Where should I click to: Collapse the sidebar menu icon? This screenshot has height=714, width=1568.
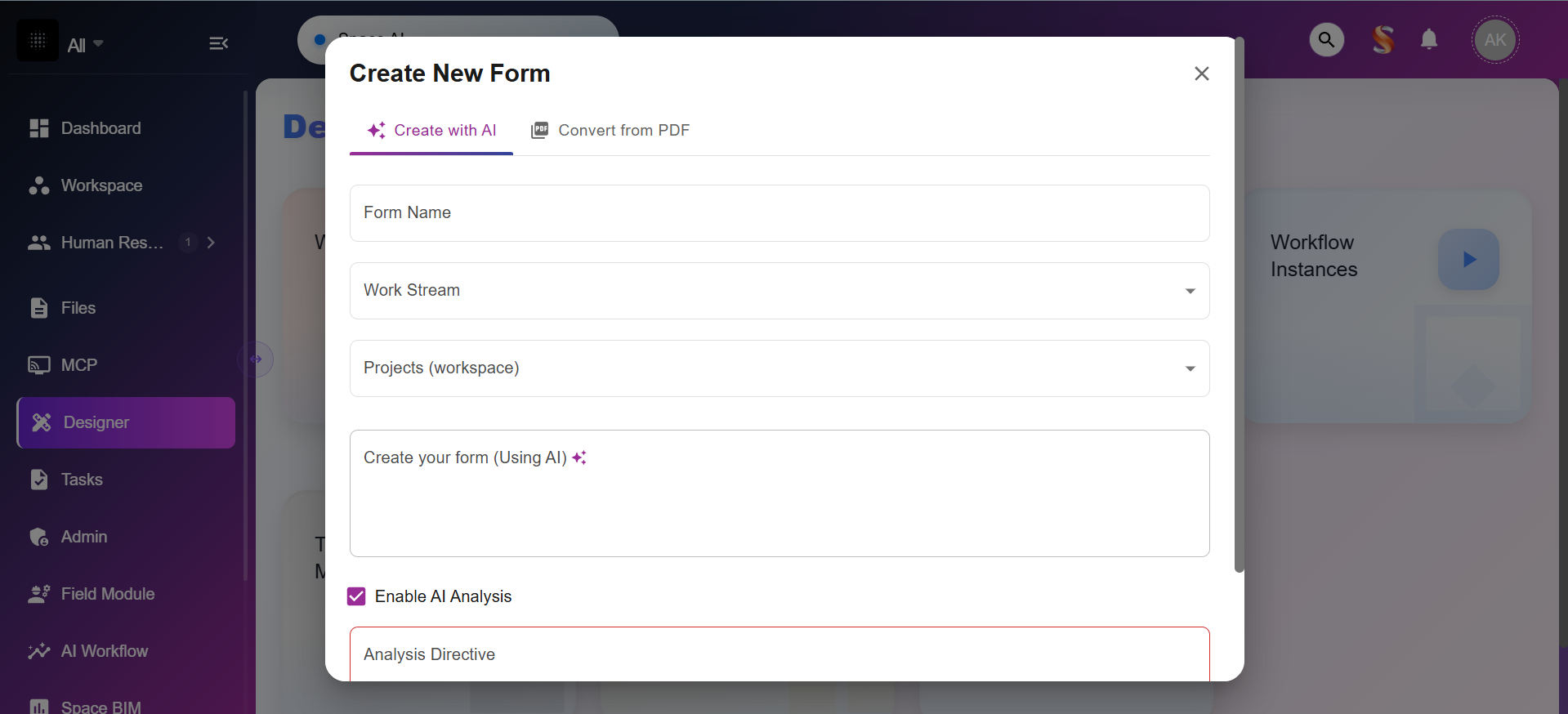click(x=218, y=43)
